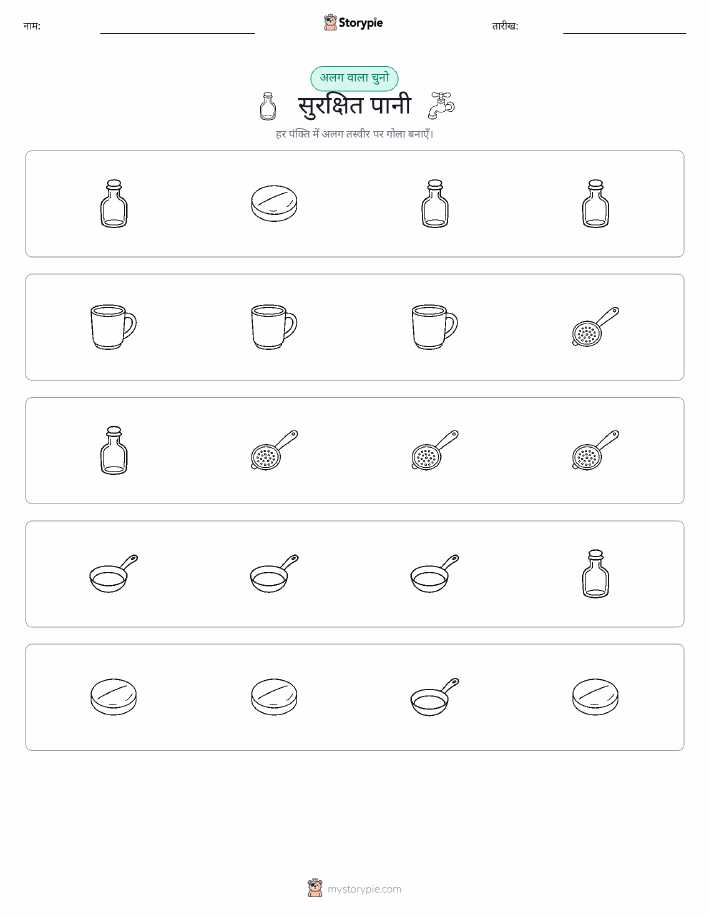The width and height of the screenshot is (709, 917).
Task: Circle the bottle in the frying pans row
Action: [x=596, y=573]
